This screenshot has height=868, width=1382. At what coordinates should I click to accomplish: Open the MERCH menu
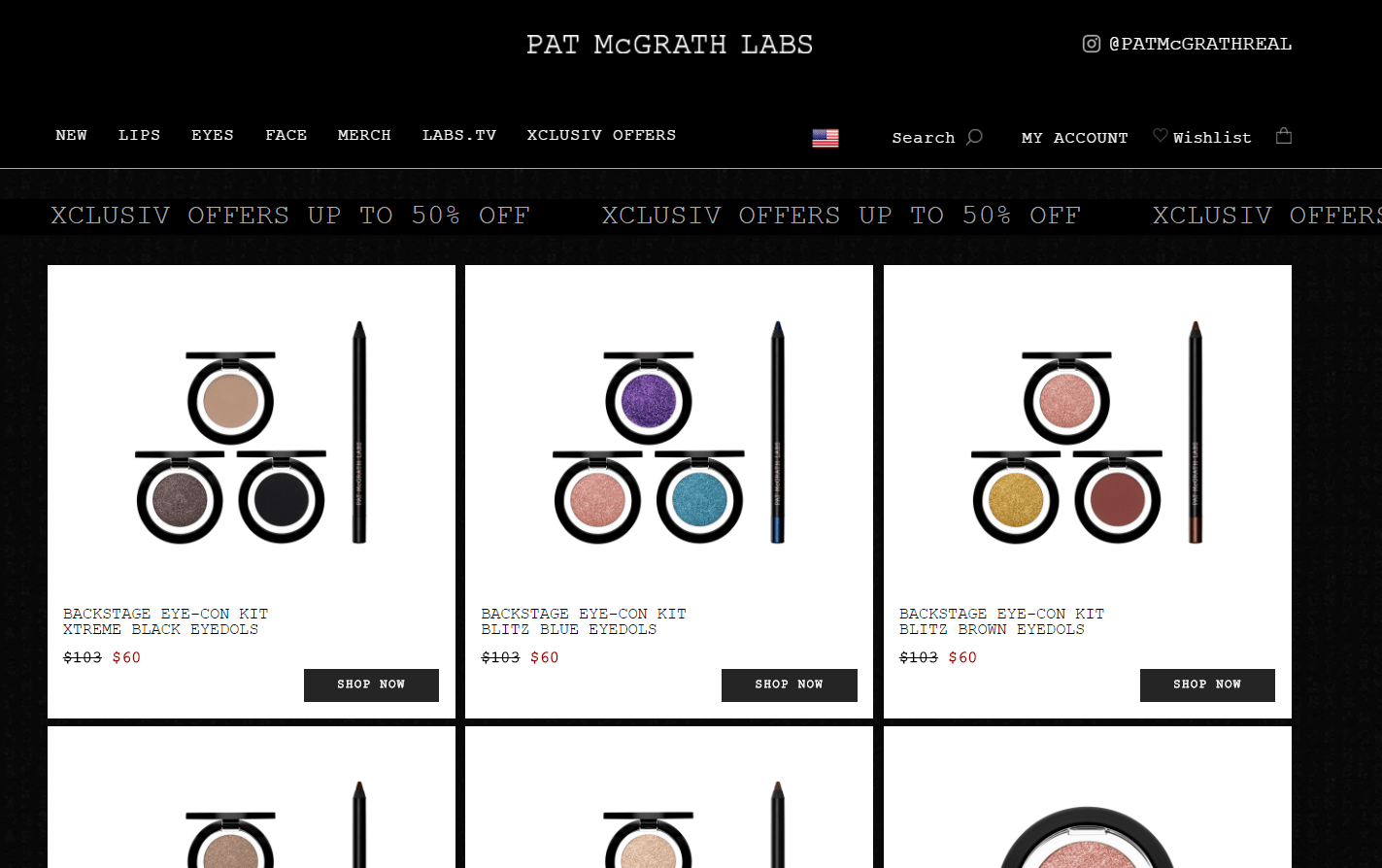point(364,135)
